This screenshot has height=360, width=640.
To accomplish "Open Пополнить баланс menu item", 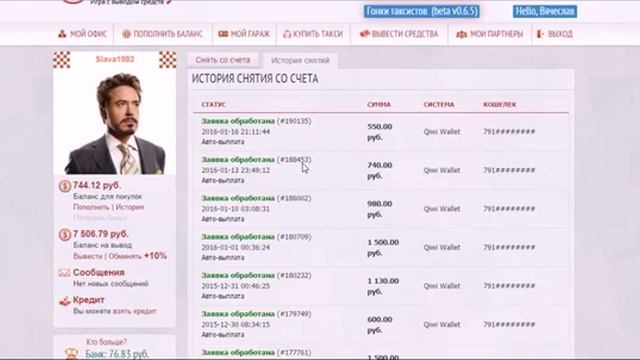I will point(162,34).
